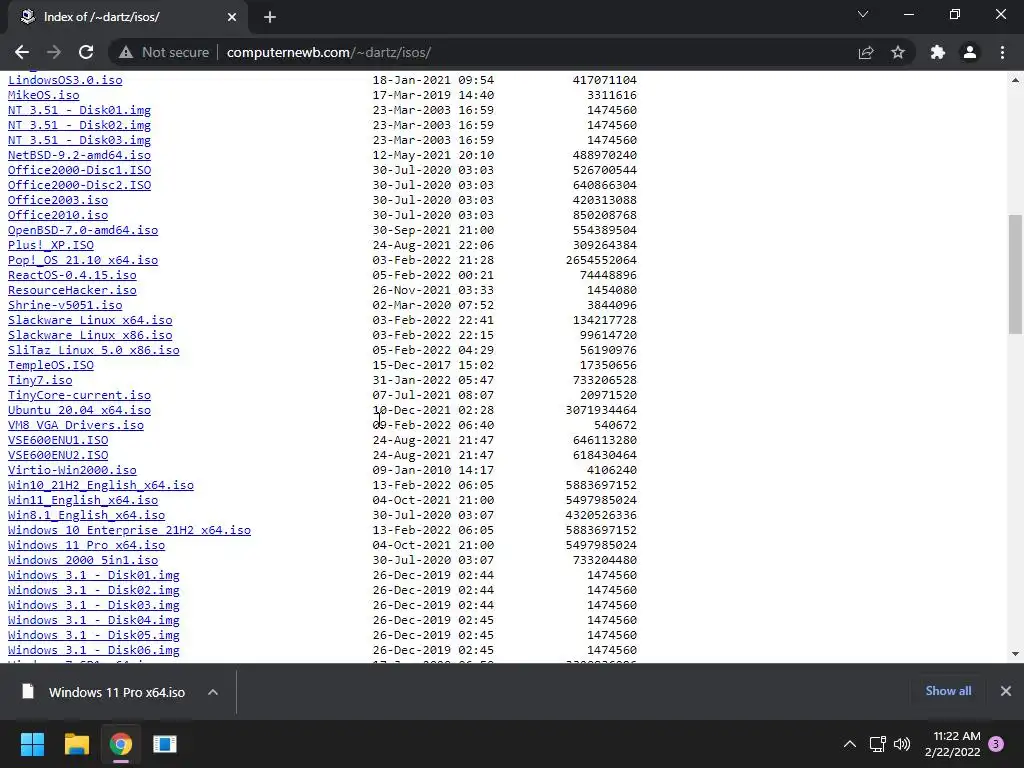The width and height of the screenshot is (1024, 768).
Task: Download Win10_21H2_English_x64.iso
Action: tap(101, 486)
